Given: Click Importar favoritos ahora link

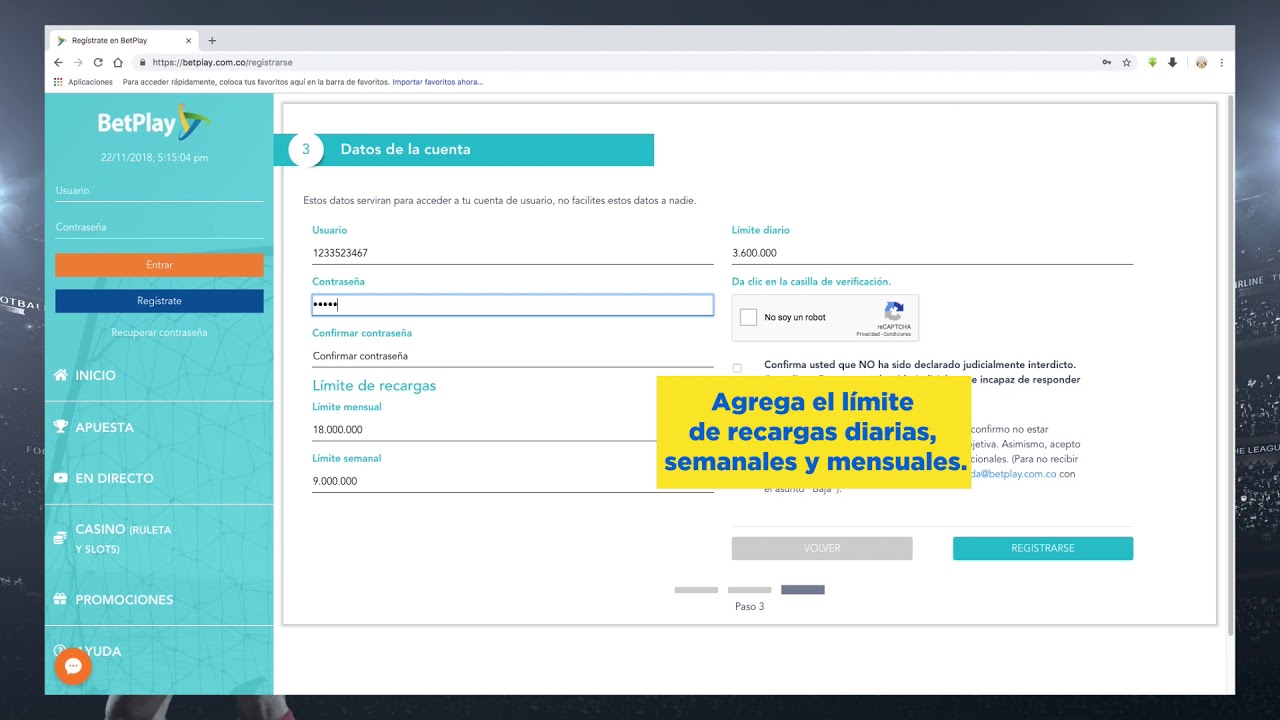Looking at the screenshot, I should (x=438, y=82).
